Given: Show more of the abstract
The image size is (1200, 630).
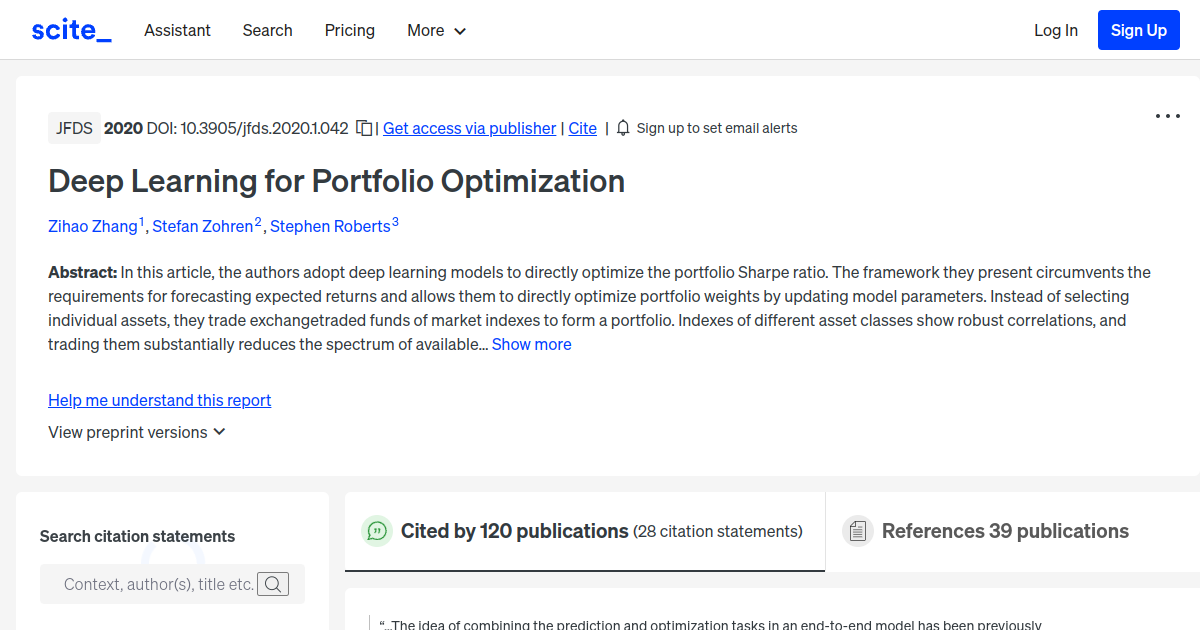Looking at the screenshot, I should coord(531,344).
